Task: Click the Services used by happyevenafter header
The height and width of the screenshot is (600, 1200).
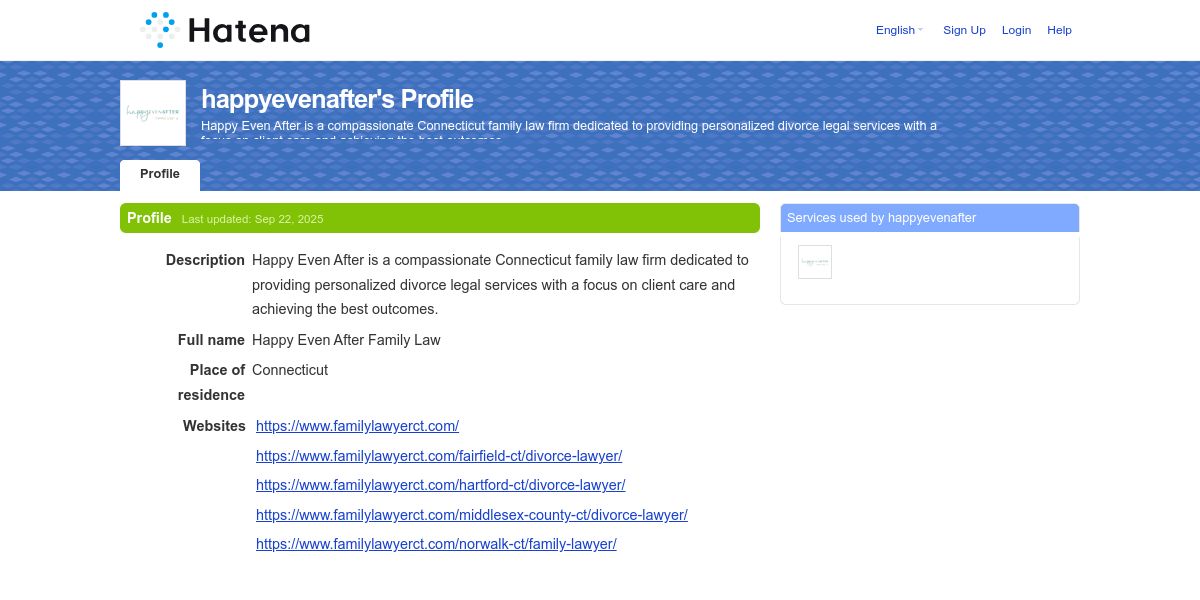Action: tap(881, 218)
